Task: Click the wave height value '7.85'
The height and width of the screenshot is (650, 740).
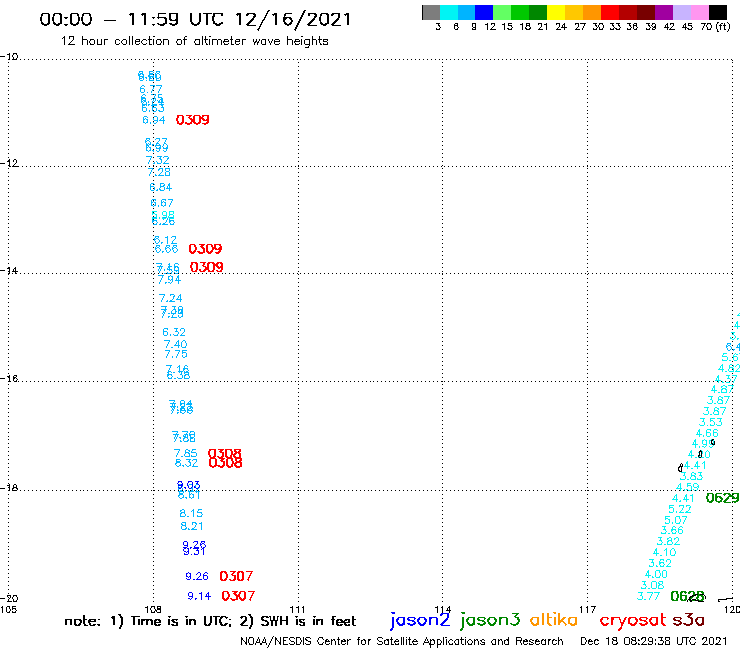Action: [185, 453]
